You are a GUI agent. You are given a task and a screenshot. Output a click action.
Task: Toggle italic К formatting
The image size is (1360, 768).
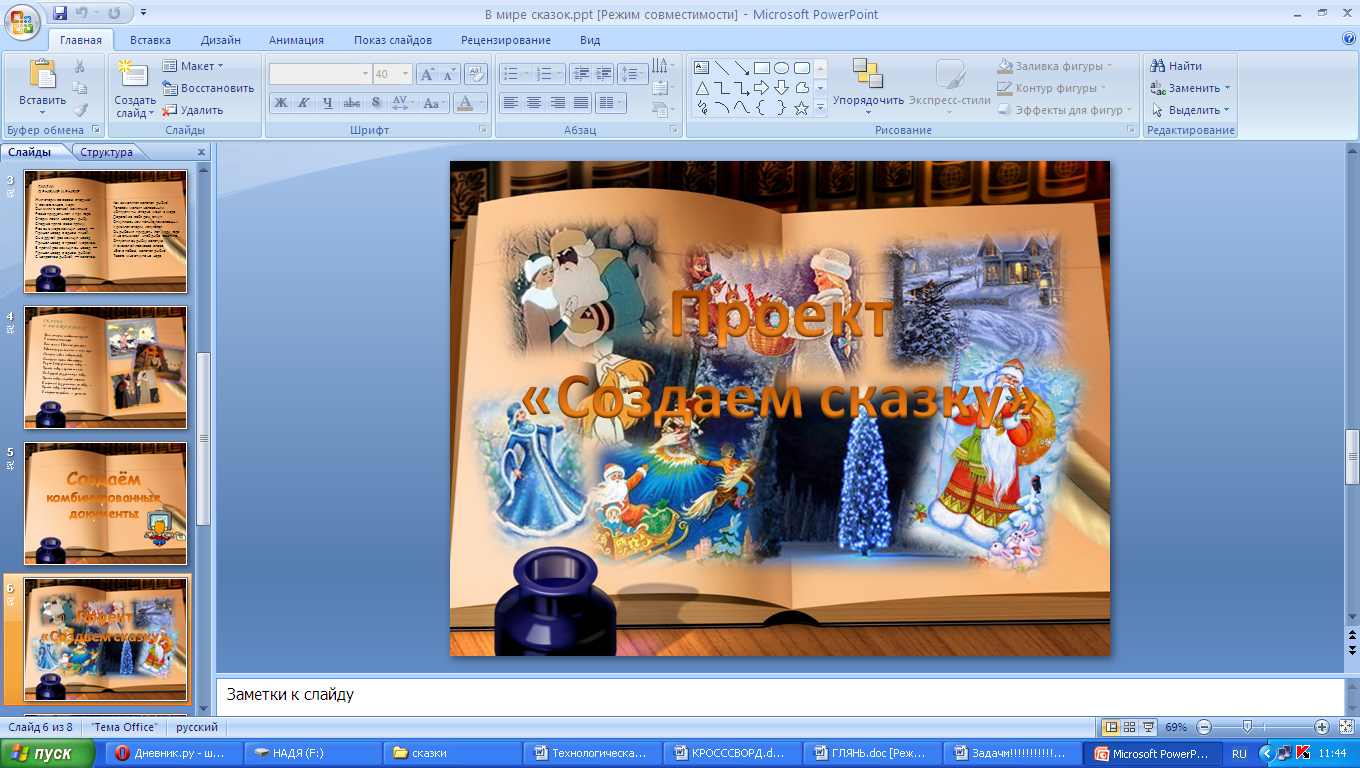[304, 102]
